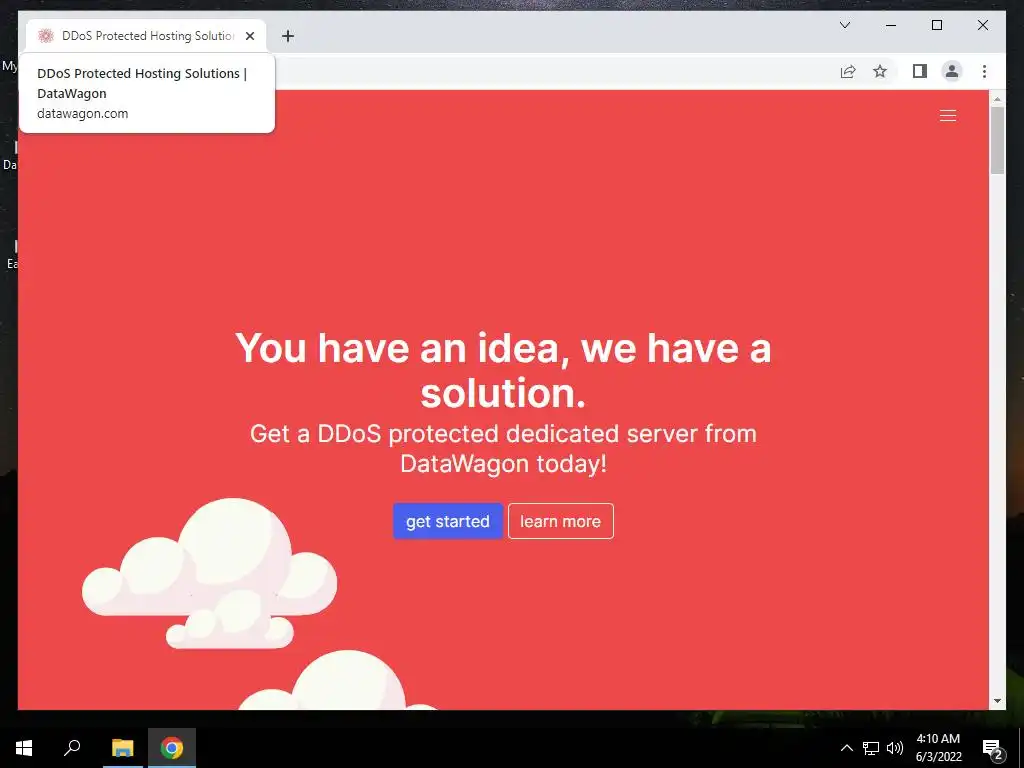Image resolution: width=1024 pixels, height=768 pixels.
Task: Bookmark this page with the star icon
Action: (x=880, y=71)
